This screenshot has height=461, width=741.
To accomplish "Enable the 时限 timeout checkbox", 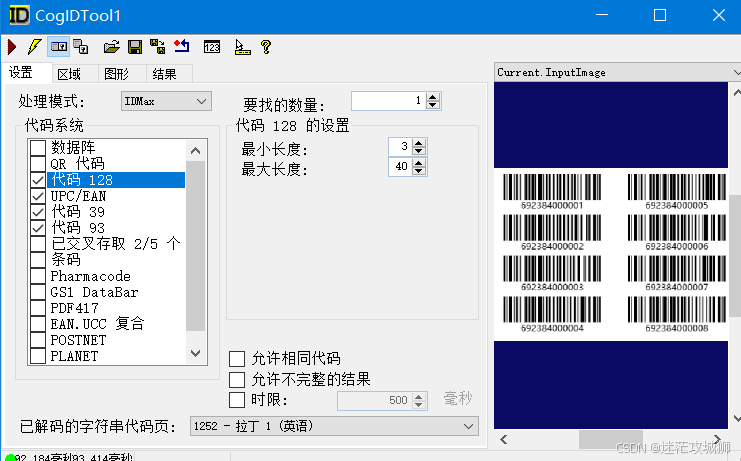I will [237, 400].
